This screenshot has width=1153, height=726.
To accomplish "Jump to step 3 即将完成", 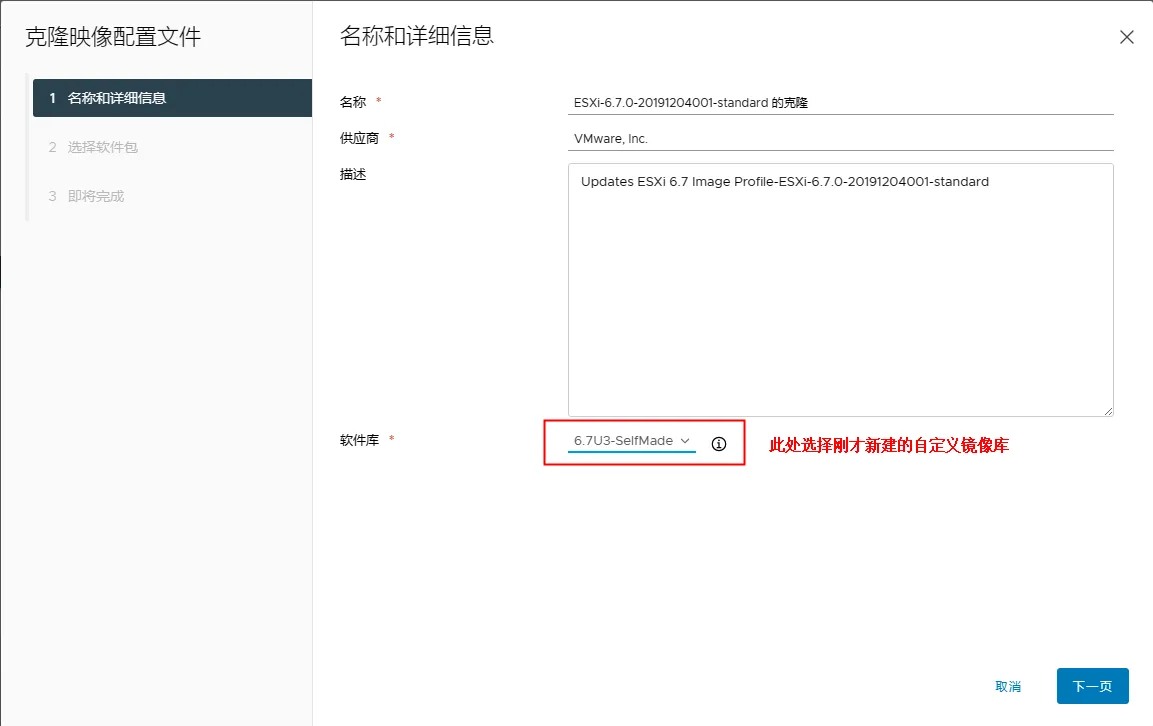I will [96, 196].
